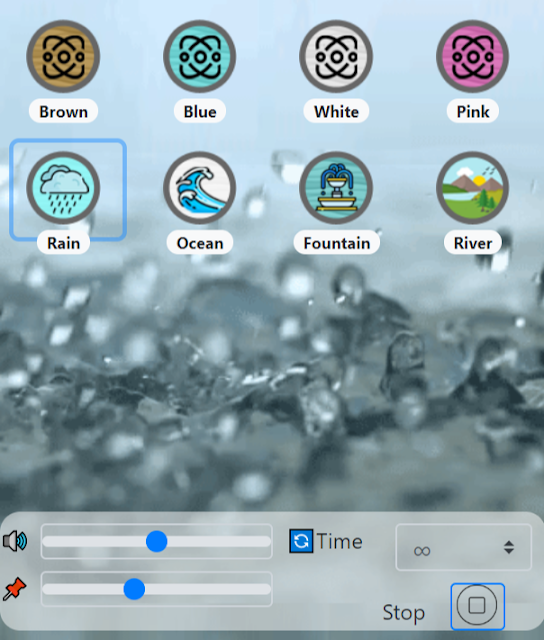Select the Ocean wave sound icon
The image size is (544, 640).
pos(200,188)
